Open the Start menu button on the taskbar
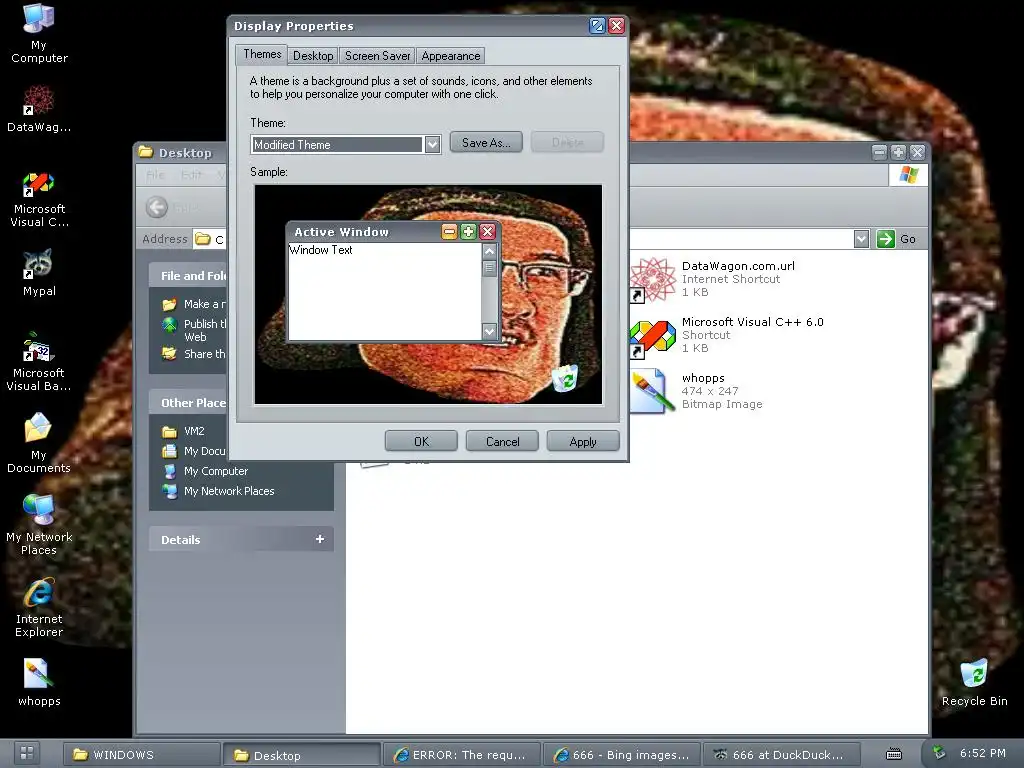 coord(27,754)
